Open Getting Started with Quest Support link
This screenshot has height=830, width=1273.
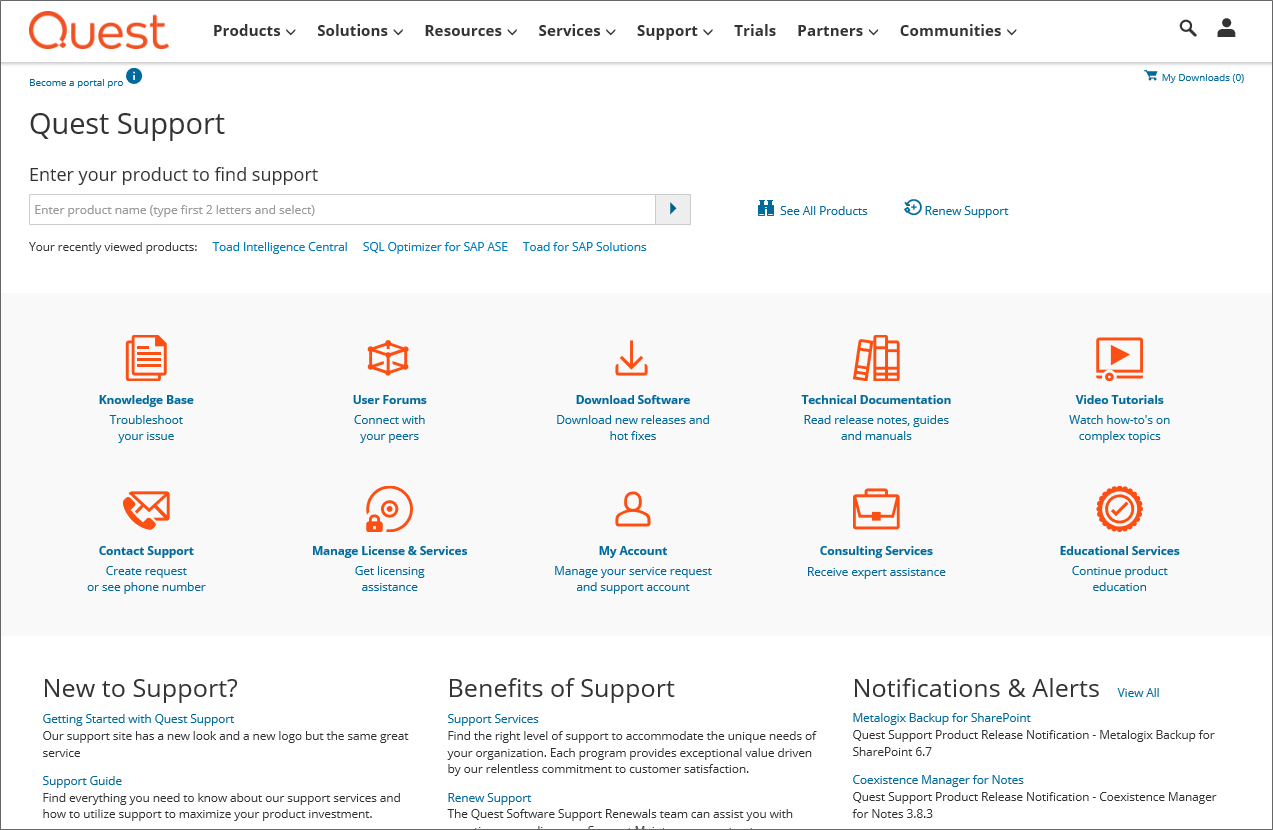coord(138,719)
